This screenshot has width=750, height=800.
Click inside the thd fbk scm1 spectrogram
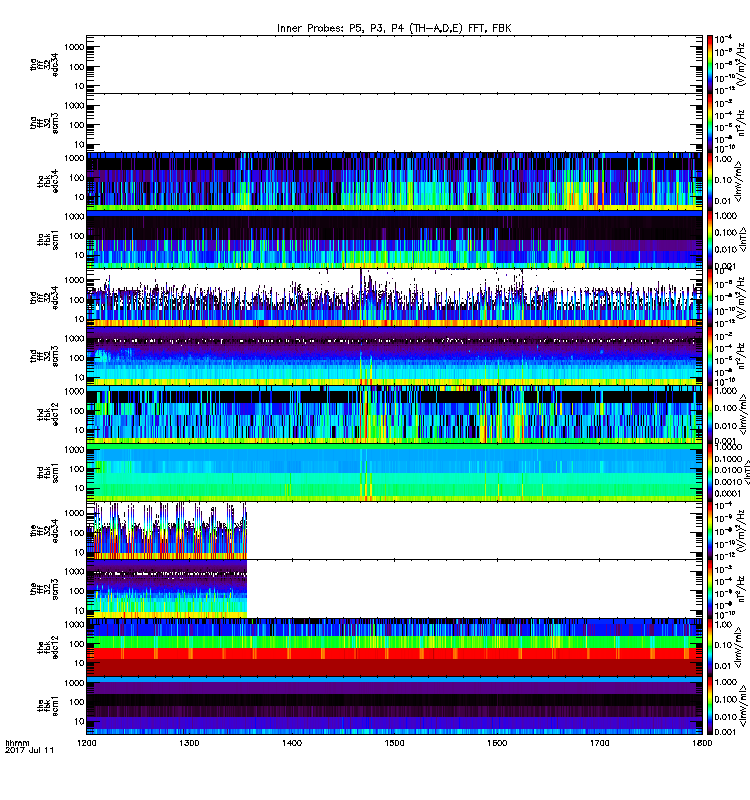click(x=394, y=472)
